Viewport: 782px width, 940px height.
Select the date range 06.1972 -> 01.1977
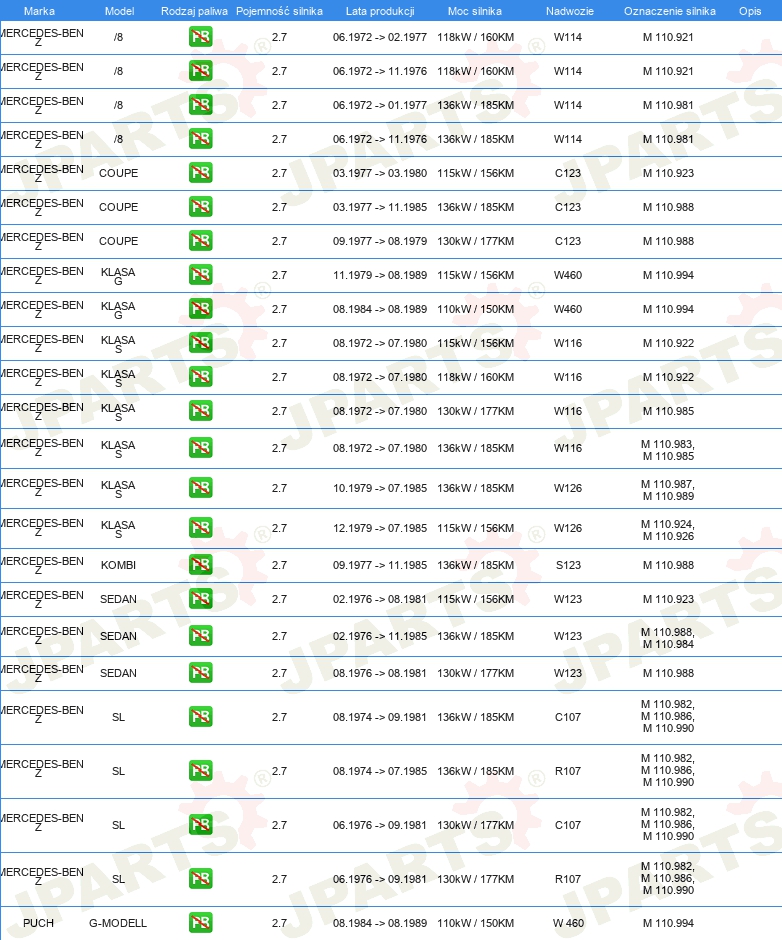tap(380, 105)
